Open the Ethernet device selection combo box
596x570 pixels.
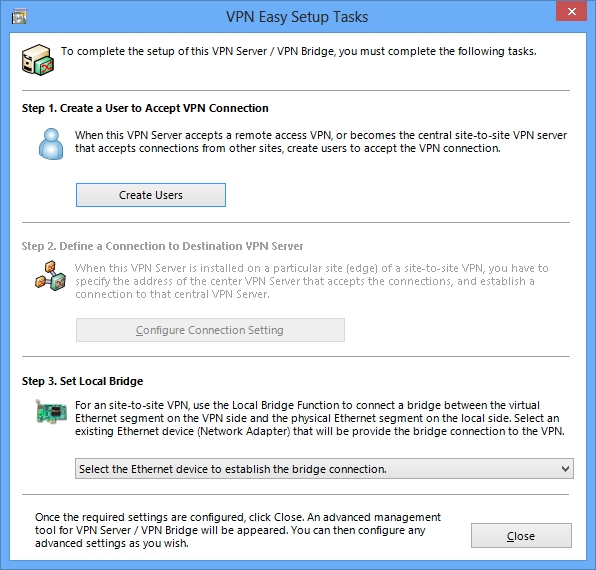pyautogui.click(x=324, y=469)
